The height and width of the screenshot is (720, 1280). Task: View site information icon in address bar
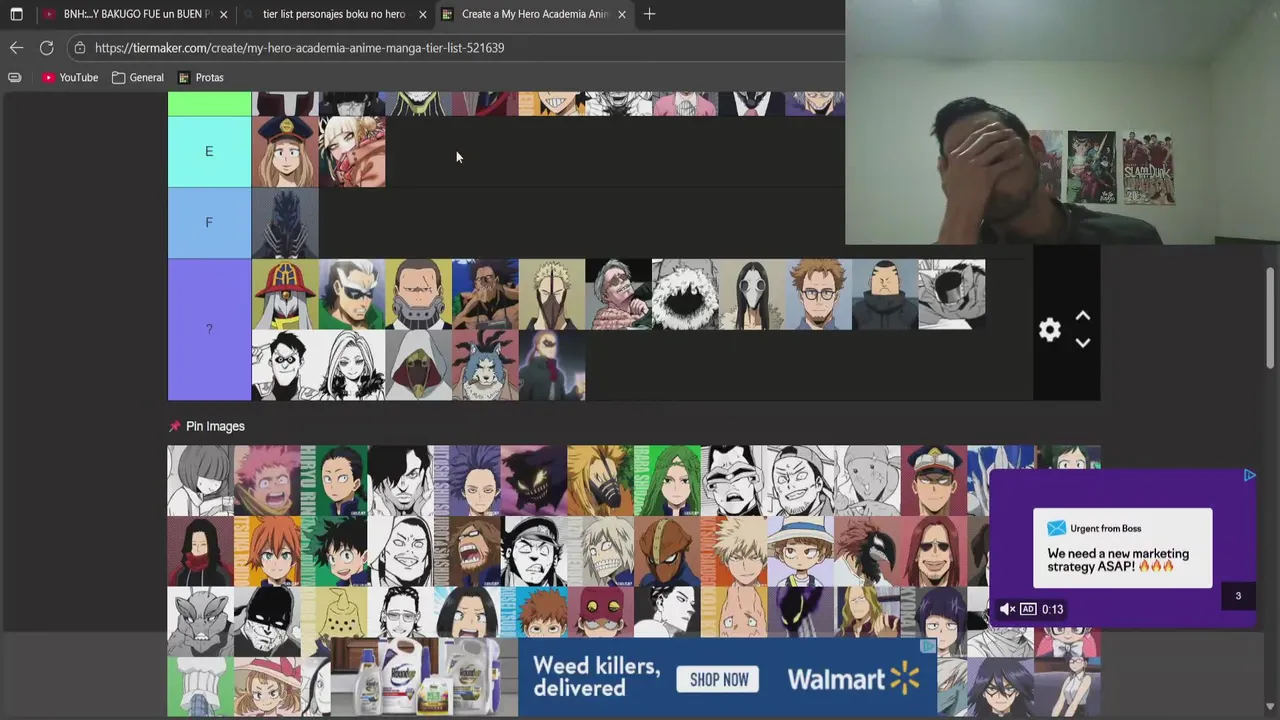(x=80, y=47)
